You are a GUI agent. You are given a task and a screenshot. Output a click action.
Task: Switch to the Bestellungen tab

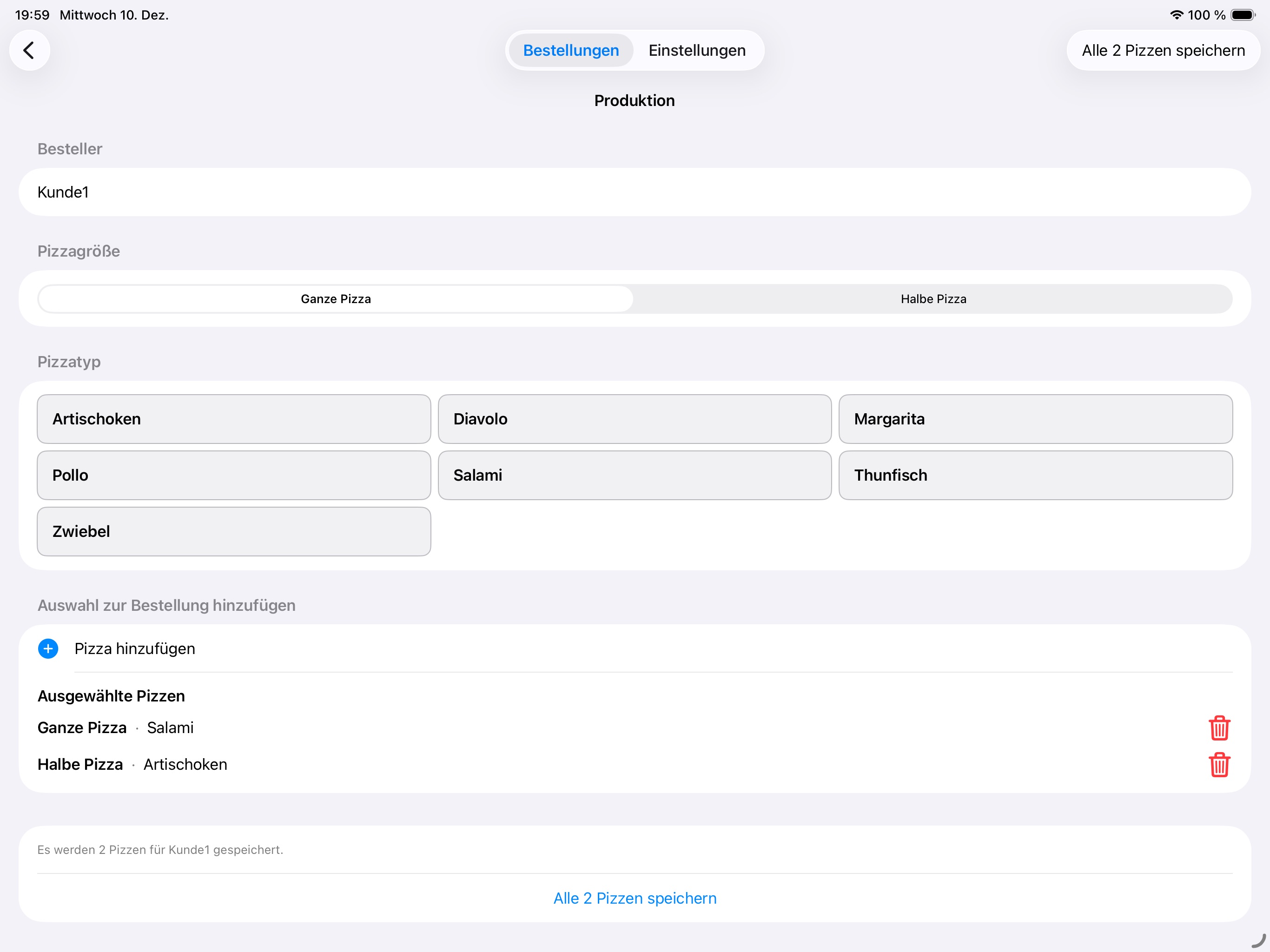pyautogui.click(x=571, y=50)
